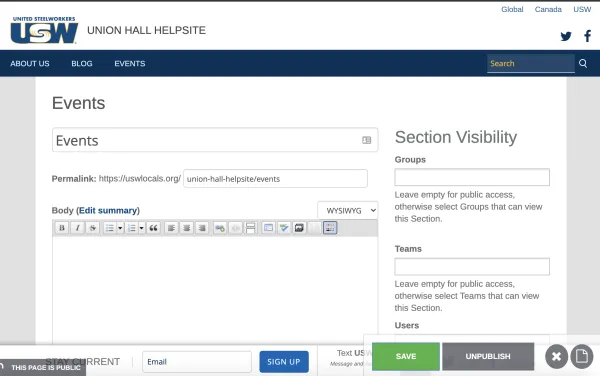Insert an image using the picture icon
The image size is (600, 376).
click(x=299, y=228)
